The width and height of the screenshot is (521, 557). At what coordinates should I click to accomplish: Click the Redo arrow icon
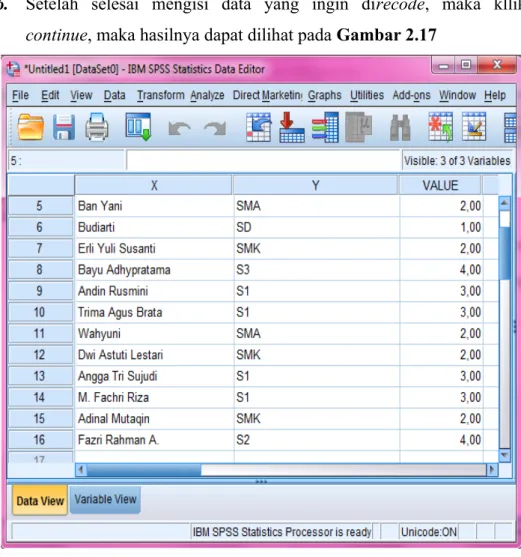(x=215, y=128)
